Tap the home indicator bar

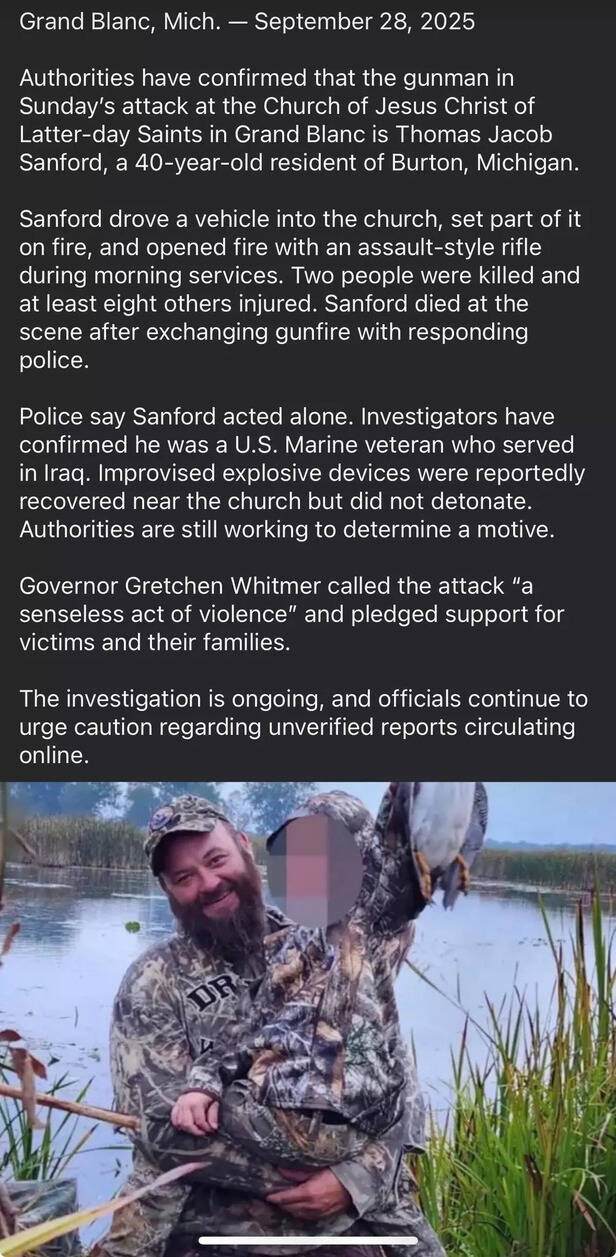[308, 1242]
